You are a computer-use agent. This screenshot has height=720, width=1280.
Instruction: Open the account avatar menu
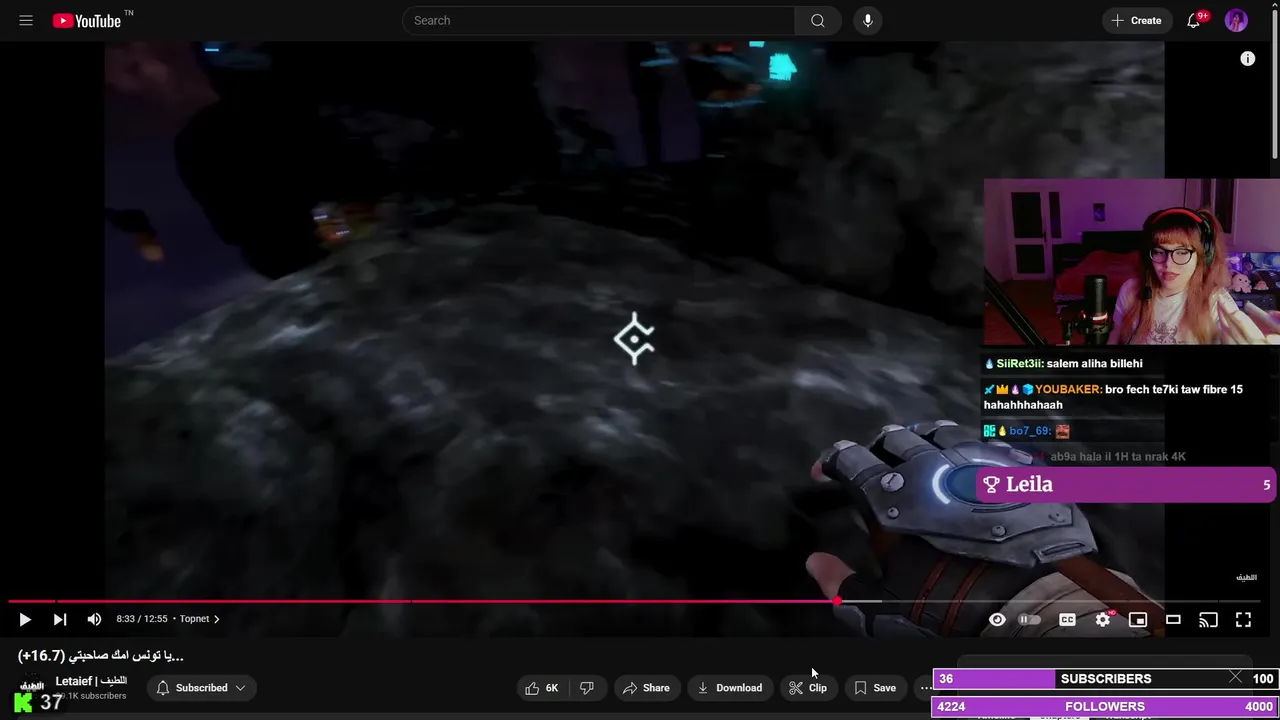(1236, 20)
